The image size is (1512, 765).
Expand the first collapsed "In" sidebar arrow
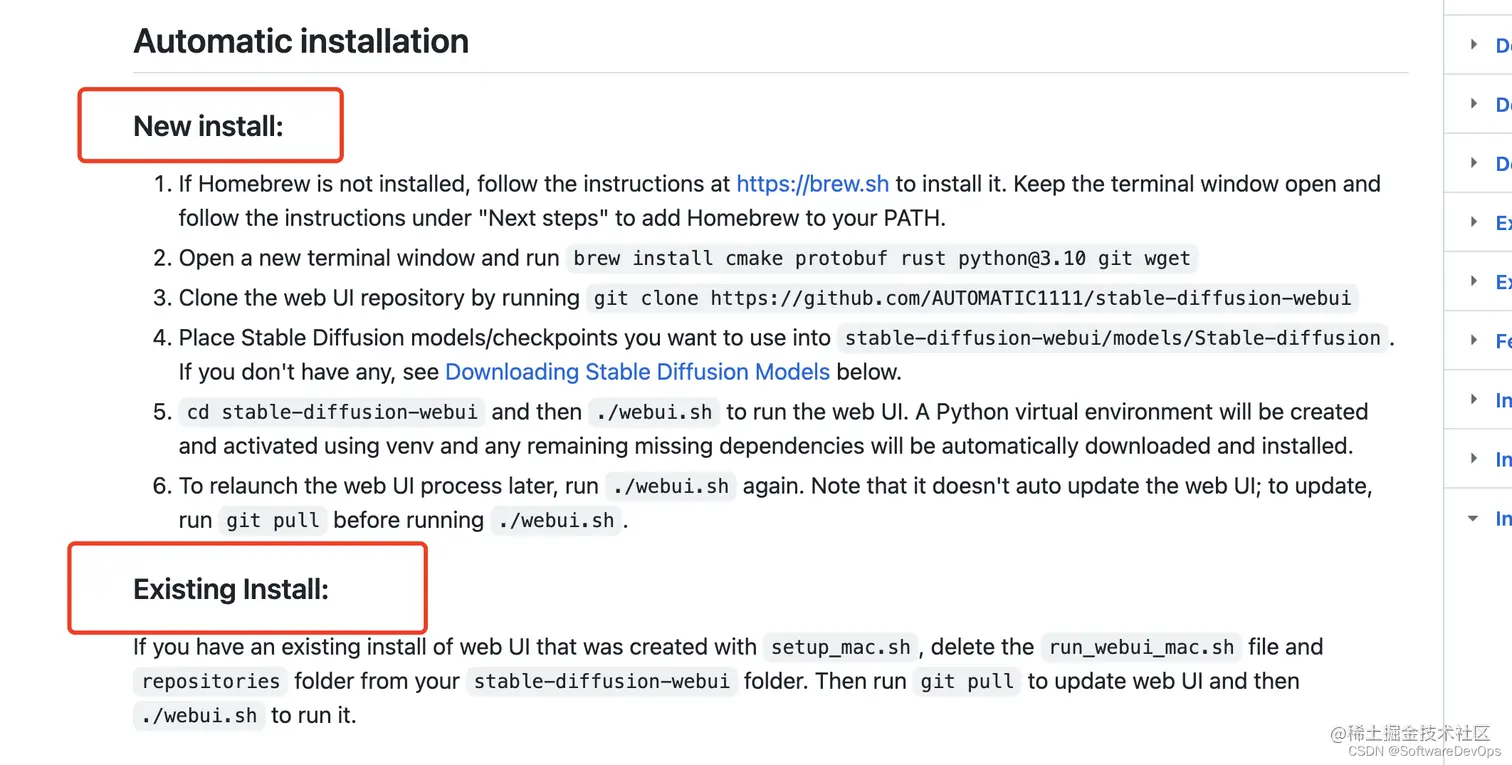point(1473,399)
